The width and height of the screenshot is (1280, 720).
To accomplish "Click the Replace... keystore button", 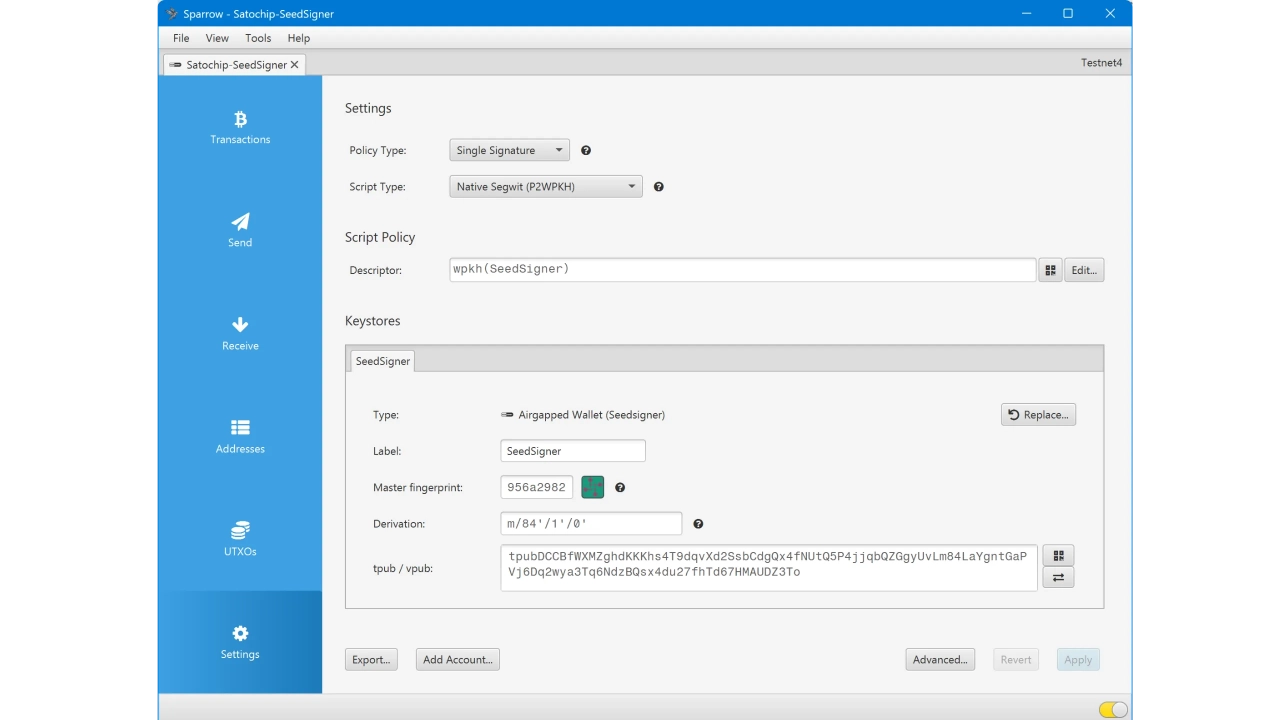I will 1038,414.
